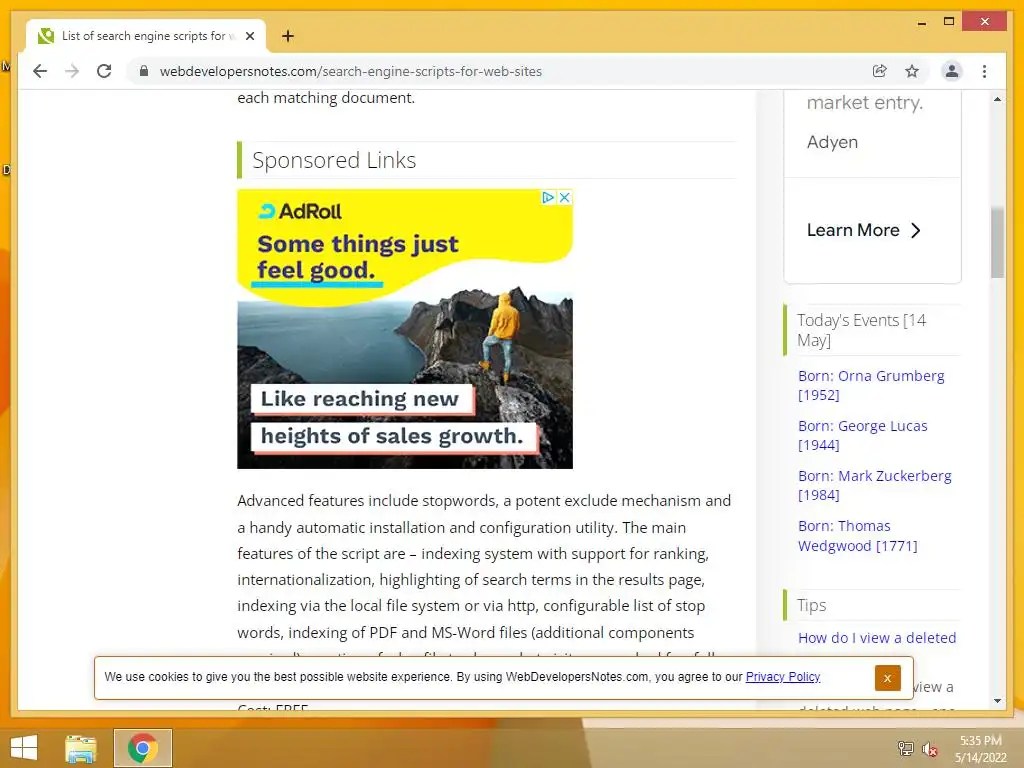Go back to the previous page

[40, 71]
